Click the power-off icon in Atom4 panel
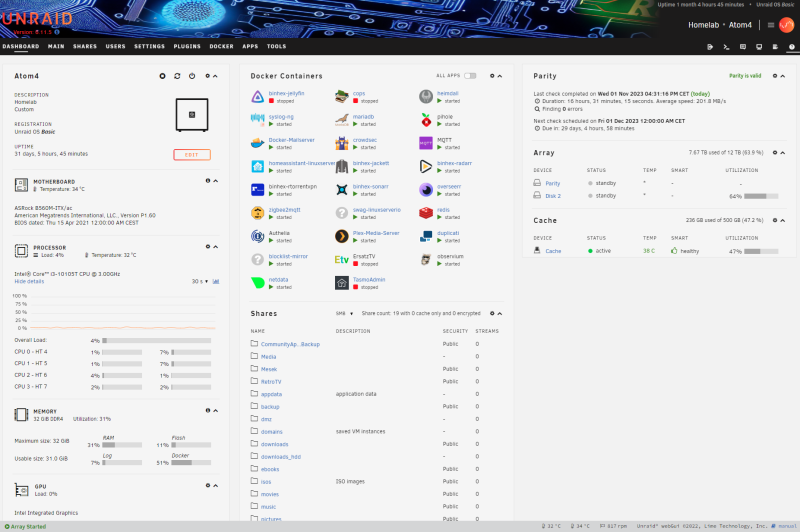Screen dimensions: 800x532 coord(192,76)
